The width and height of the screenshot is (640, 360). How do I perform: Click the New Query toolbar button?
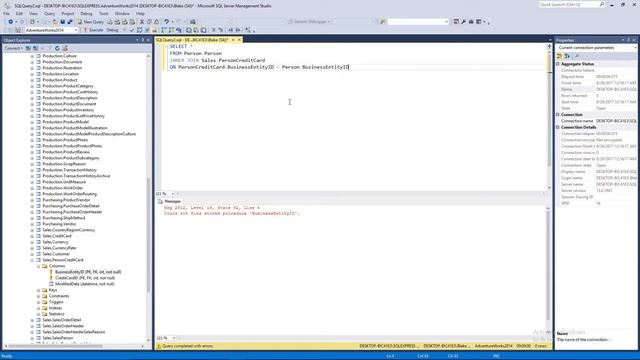91,22
